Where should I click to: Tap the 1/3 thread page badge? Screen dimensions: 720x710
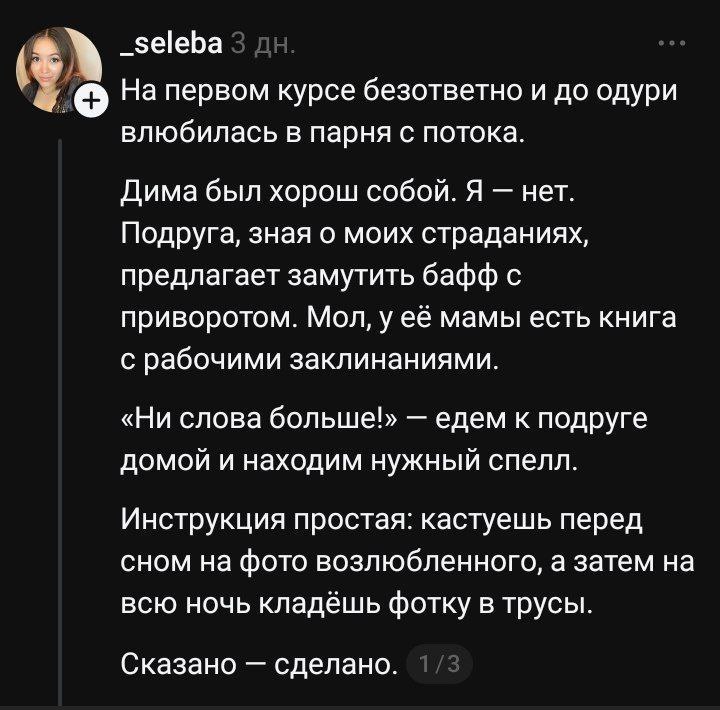click(440, 663)
